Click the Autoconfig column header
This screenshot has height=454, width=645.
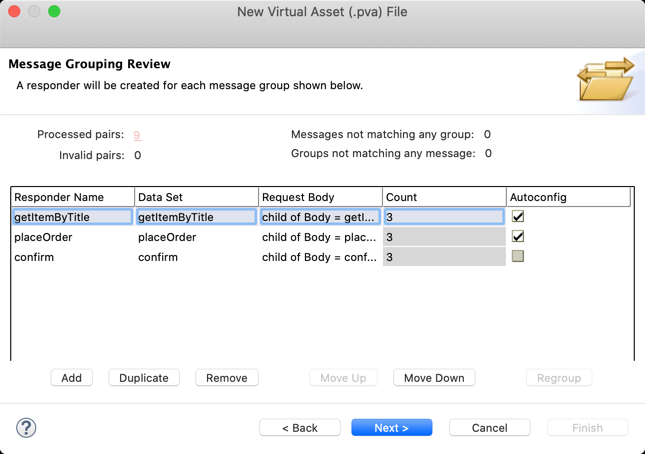pos(568,197)
